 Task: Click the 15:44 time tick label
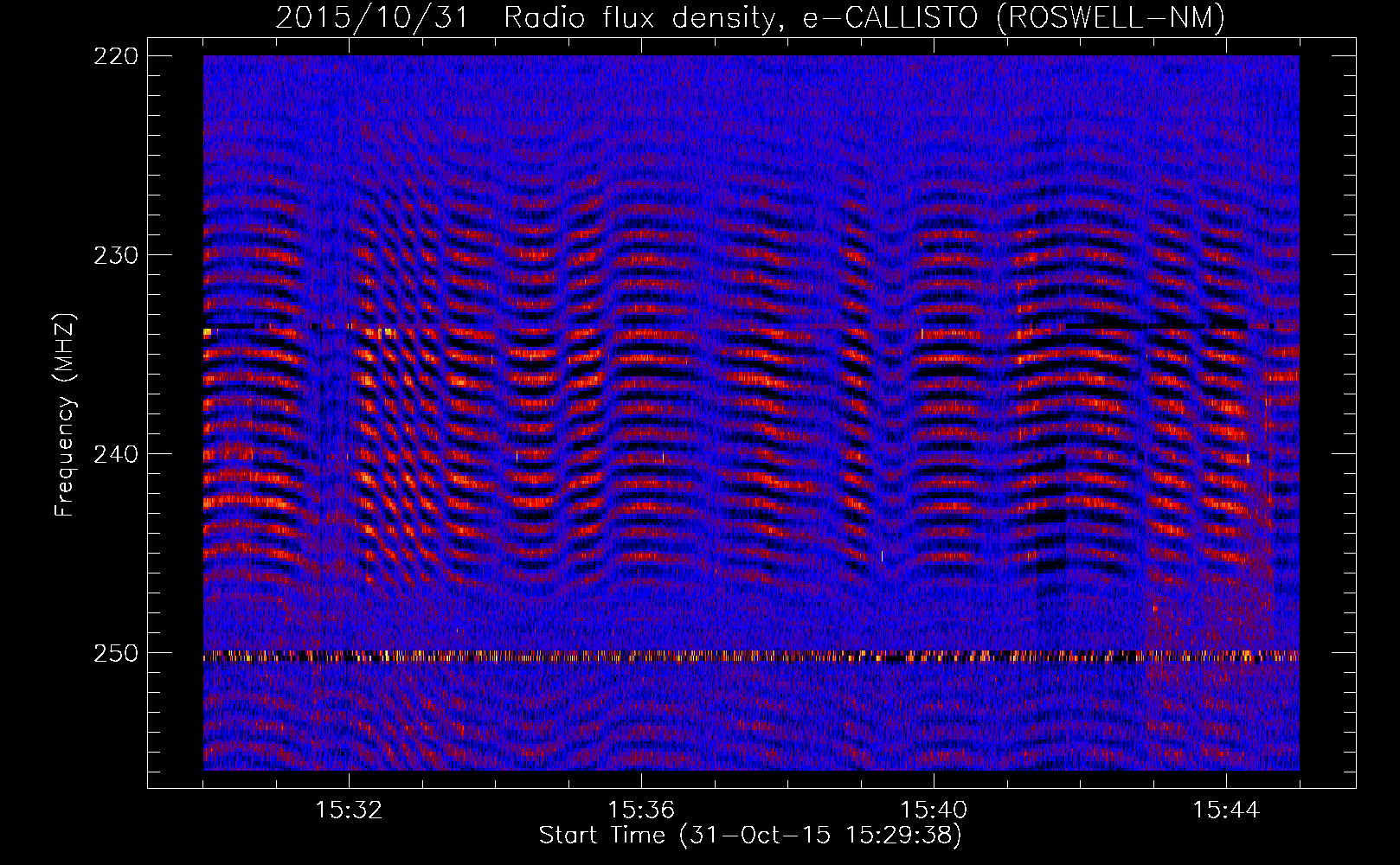click(1226, 811)
